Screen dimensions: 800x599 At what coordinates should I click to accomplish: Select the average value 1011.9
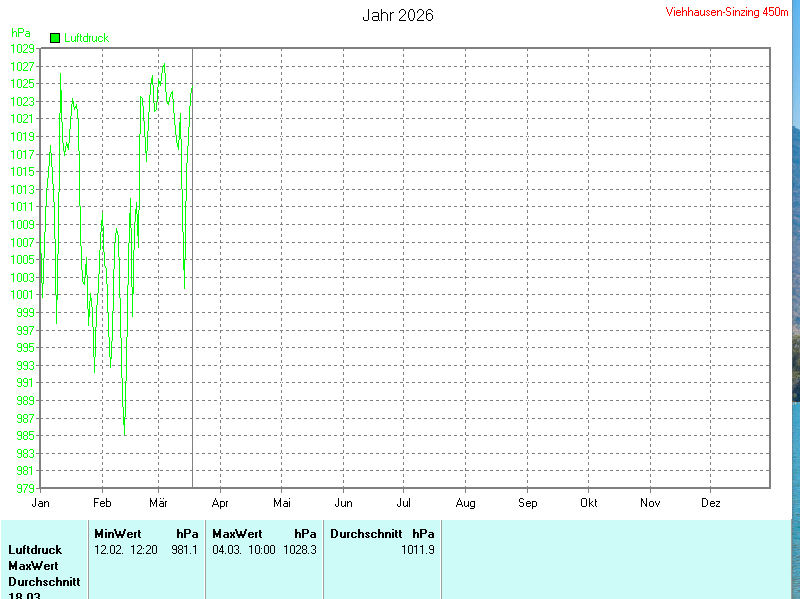pyautogui.click(x=418, y=550)
